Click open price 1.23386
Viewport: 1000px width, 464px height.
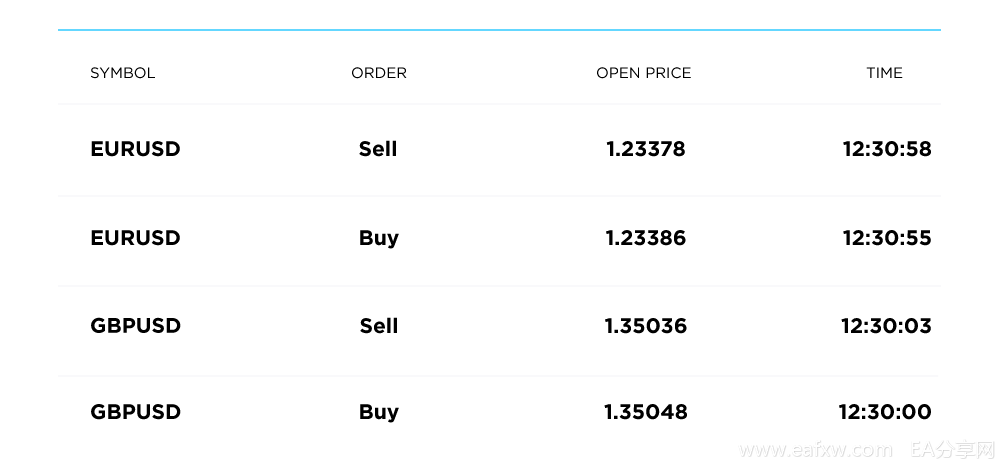click(645, 238)
